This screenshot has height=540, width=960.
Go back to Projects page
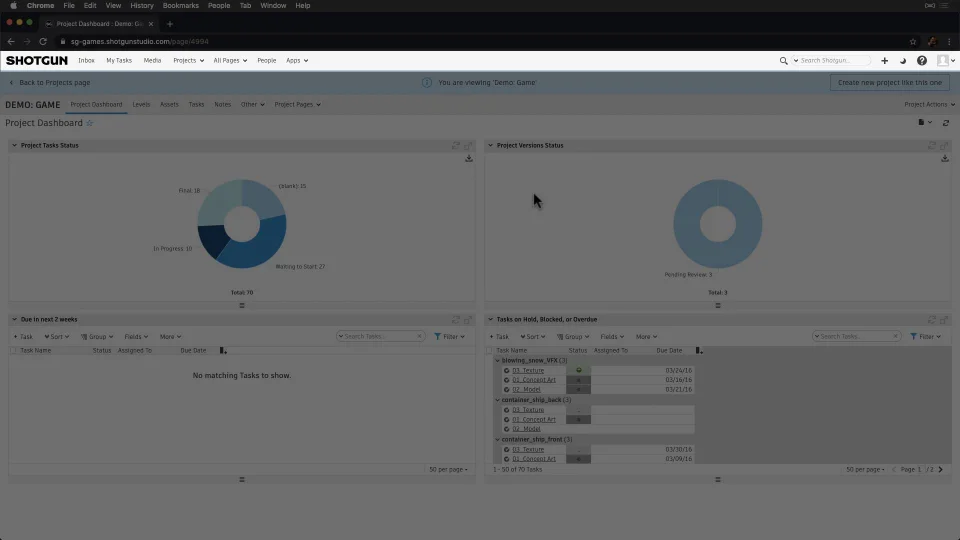pos(50,83)
